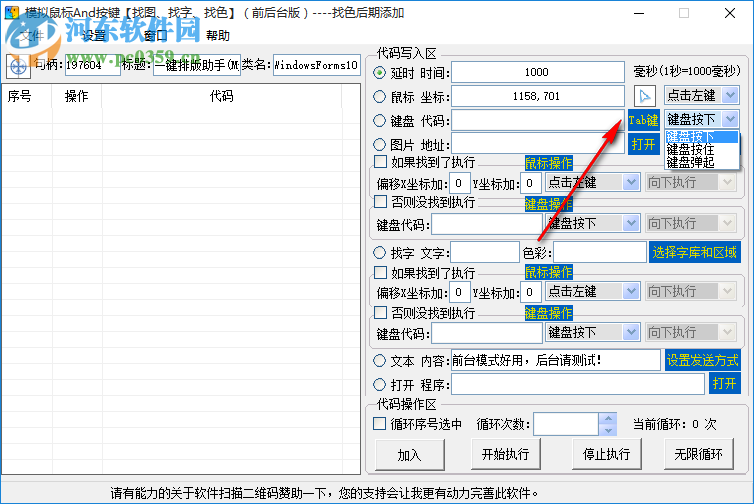The height and width of the screenshot is (504, 754).
Task: Click the 打开 程序 path field
Action: click(x=578, y=384)
